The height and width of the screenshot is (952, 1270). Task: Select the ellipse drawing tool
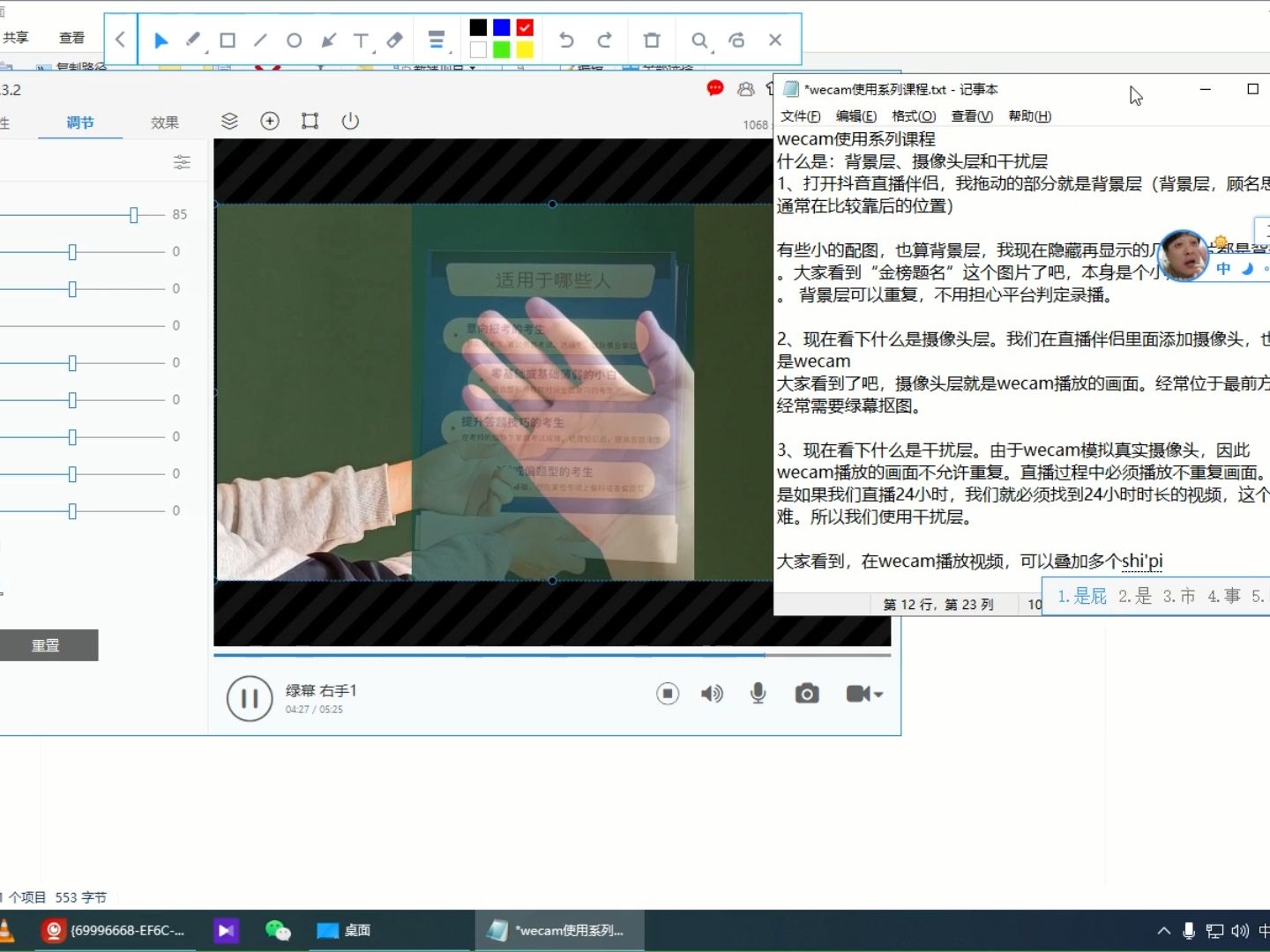point(294,40)
